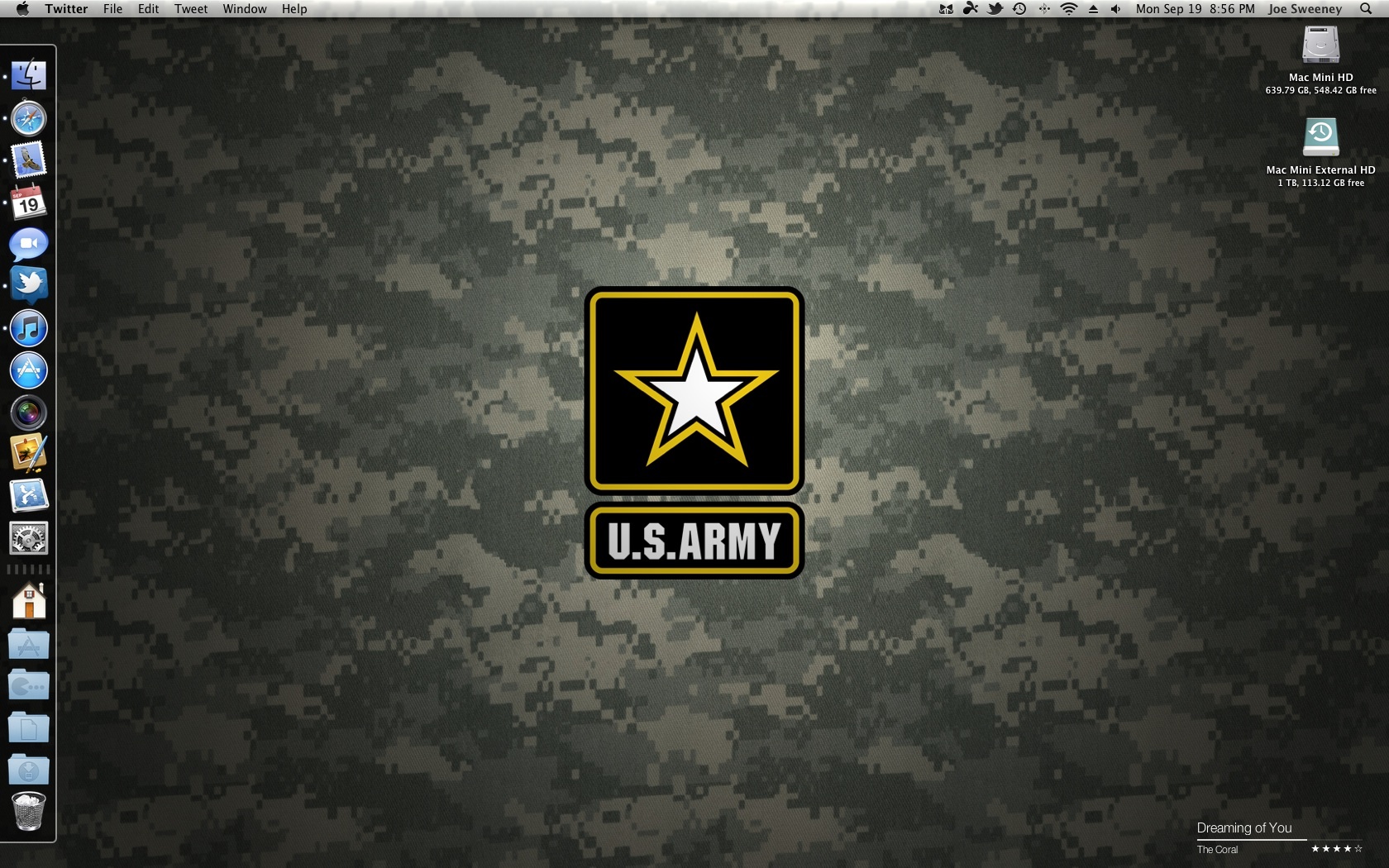Open System Preferences gear in dock
The image size is (1389, 868).
[29, 538]
